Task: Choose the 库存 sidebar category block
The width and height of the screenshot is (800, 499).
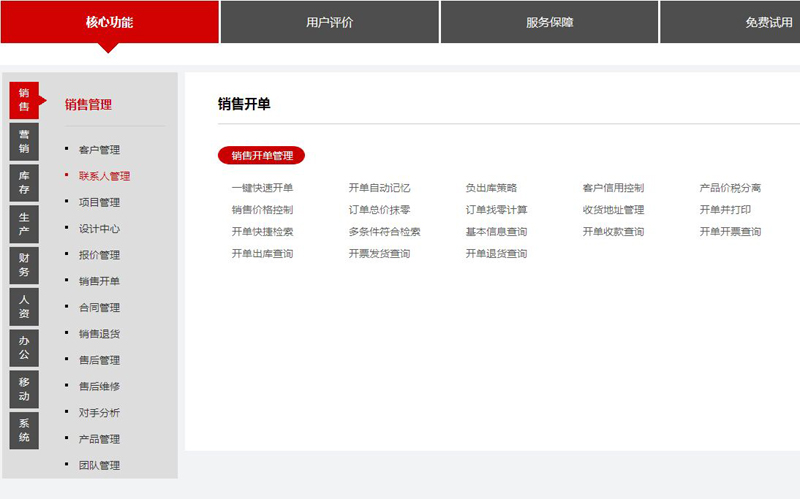Action: tap(24, 183)
